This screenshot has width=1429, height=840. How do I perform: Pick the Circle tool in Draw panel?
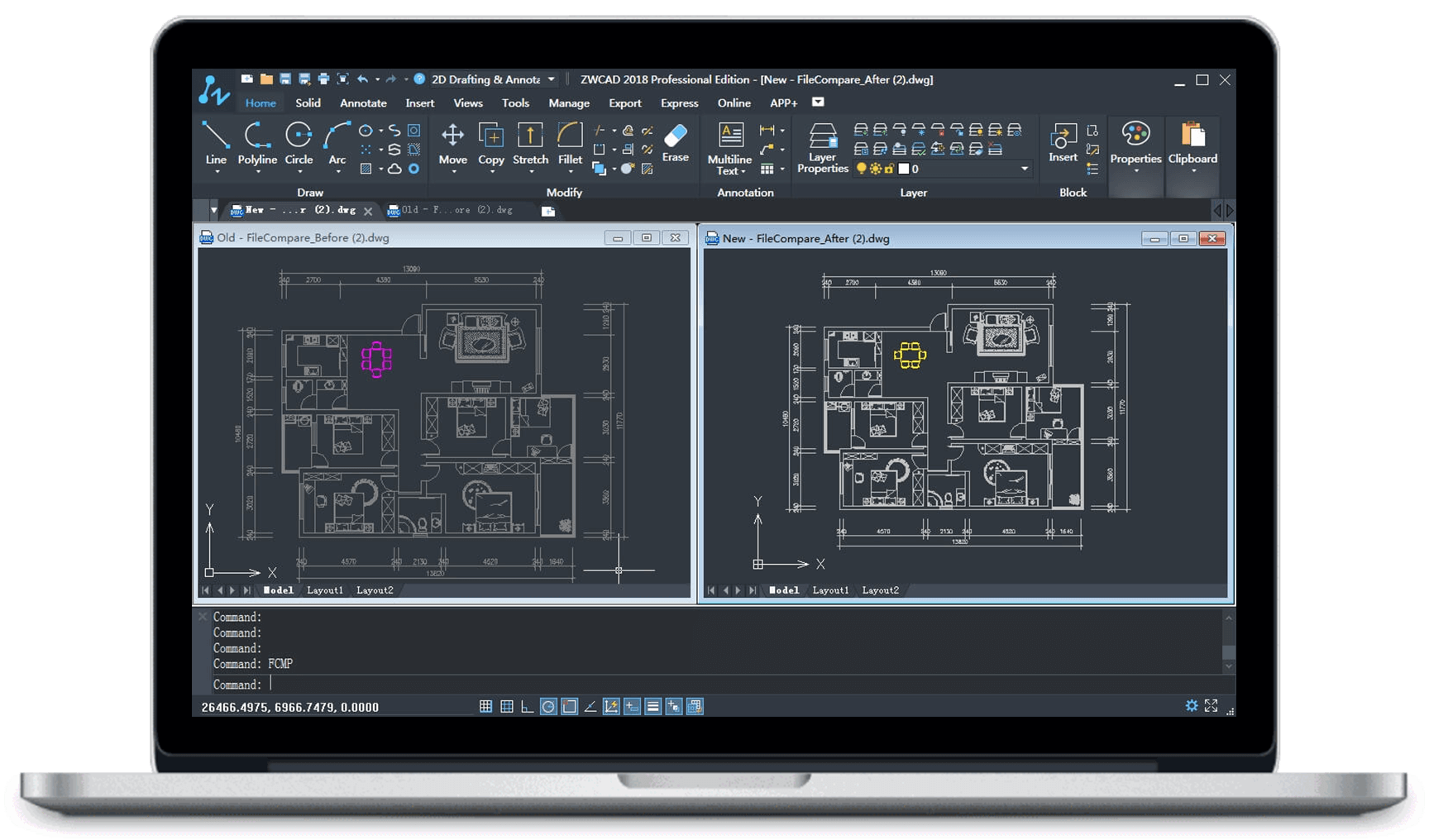click(x=299, y=142)
